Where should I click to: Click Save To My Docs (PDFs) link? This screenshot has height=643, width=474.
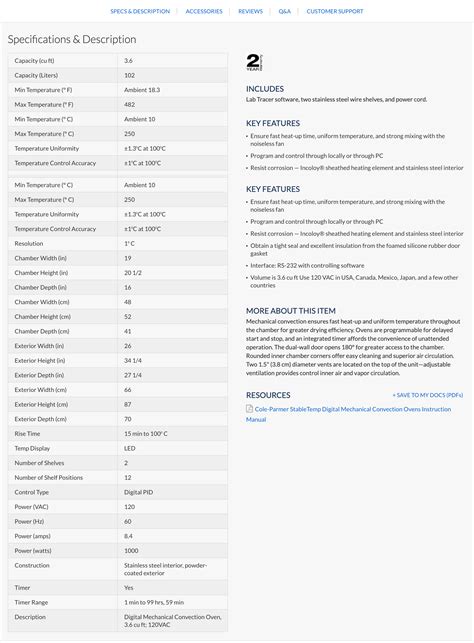pyautogui.click(x=428, y=395)
